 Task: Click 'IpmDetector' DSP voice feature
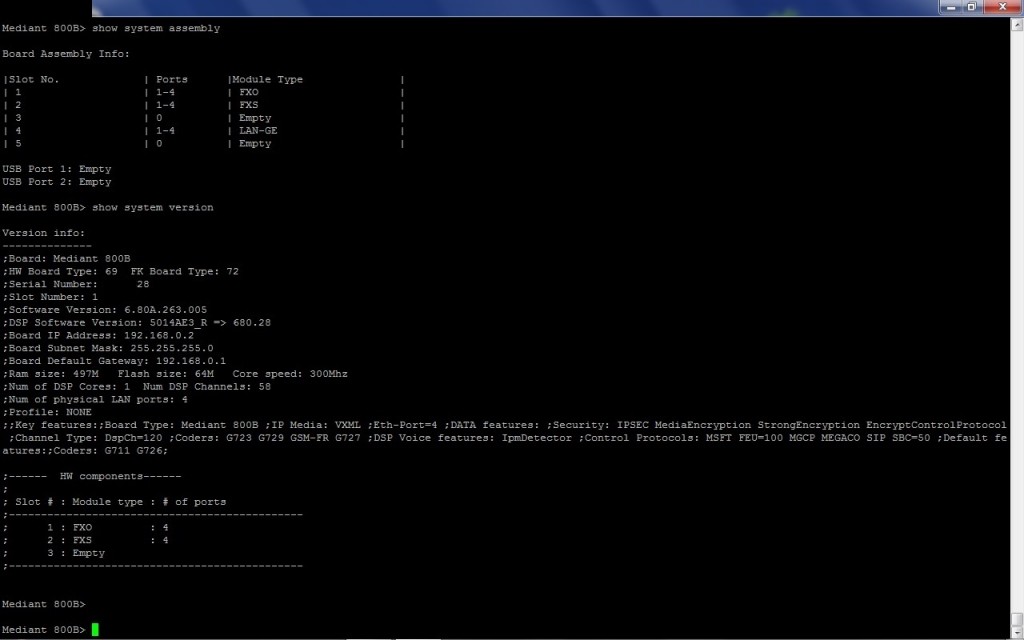(x=537, y=438)
